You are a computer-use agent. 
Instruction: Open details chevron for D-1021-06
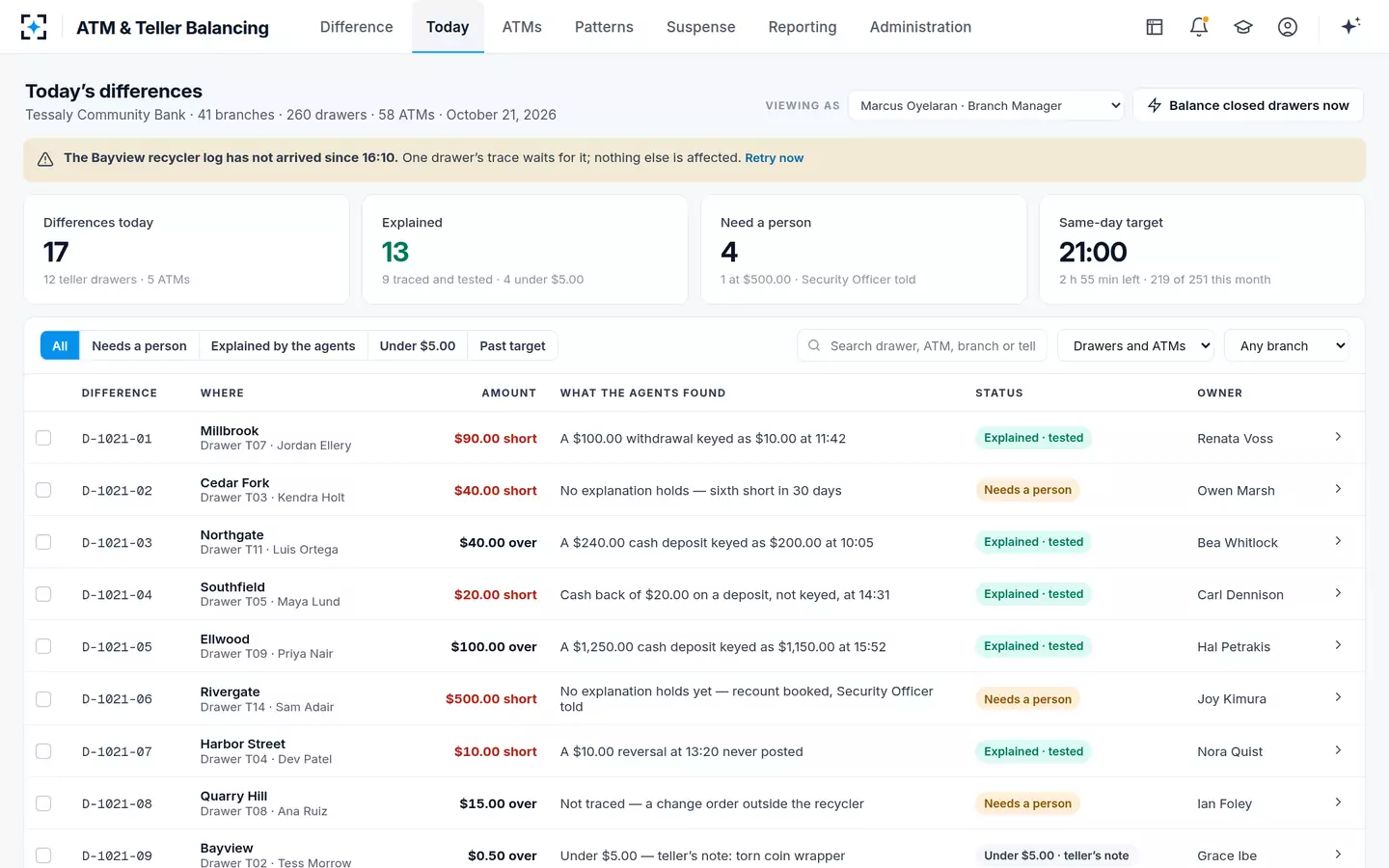tap(1338, 697)
